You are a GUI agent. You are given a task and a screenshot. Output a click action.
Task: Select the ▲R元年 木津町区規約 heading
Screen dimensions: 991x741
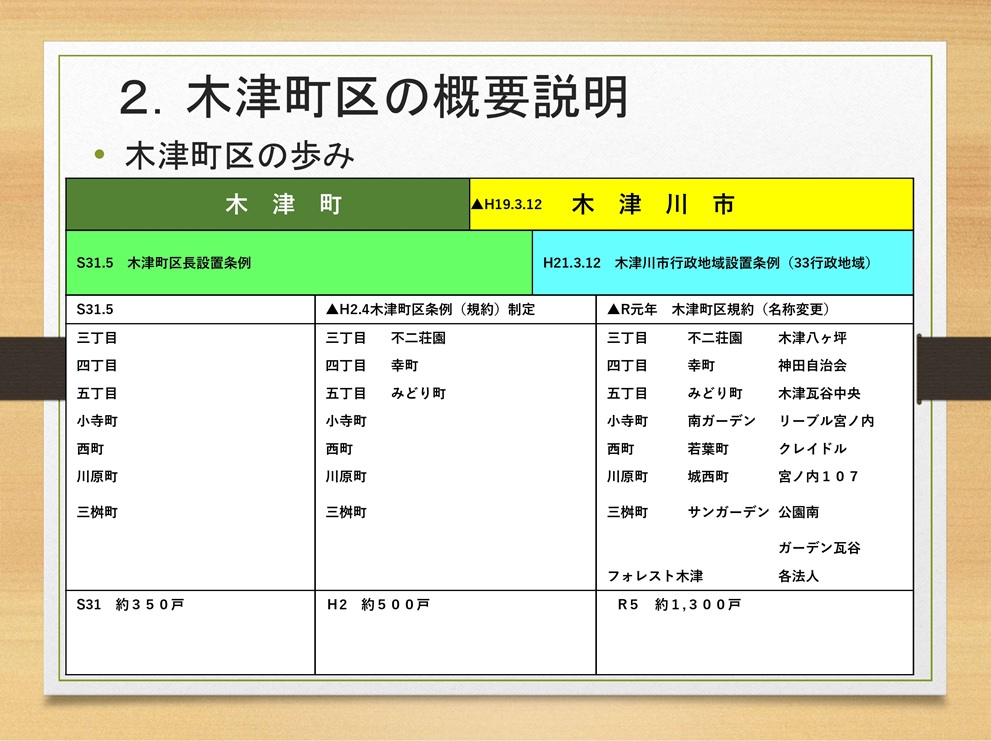pos(718,310)
